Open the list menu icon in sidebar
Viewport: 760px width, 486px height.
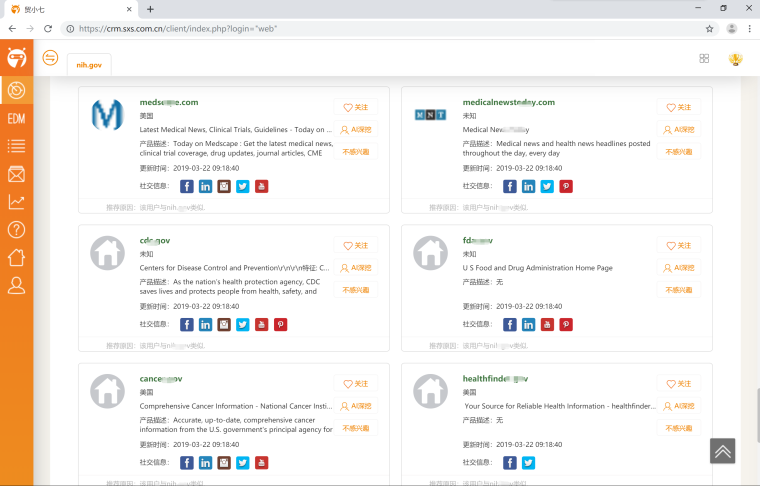coord(16,146)
